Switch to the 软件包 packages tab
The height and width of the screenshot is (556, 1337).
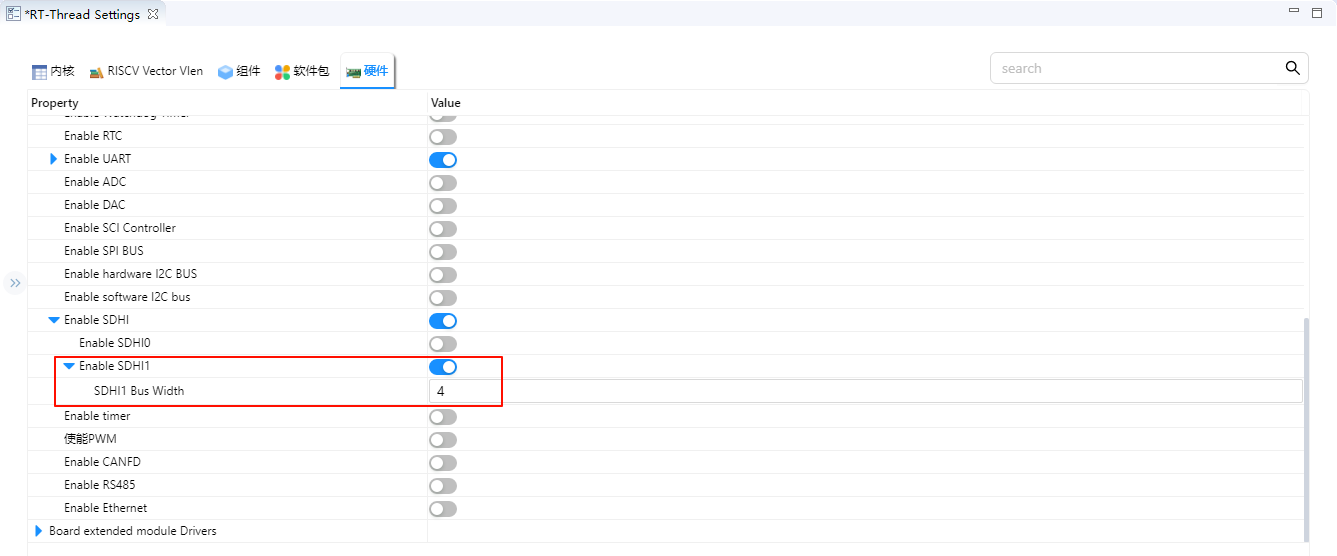pos(302,71)
